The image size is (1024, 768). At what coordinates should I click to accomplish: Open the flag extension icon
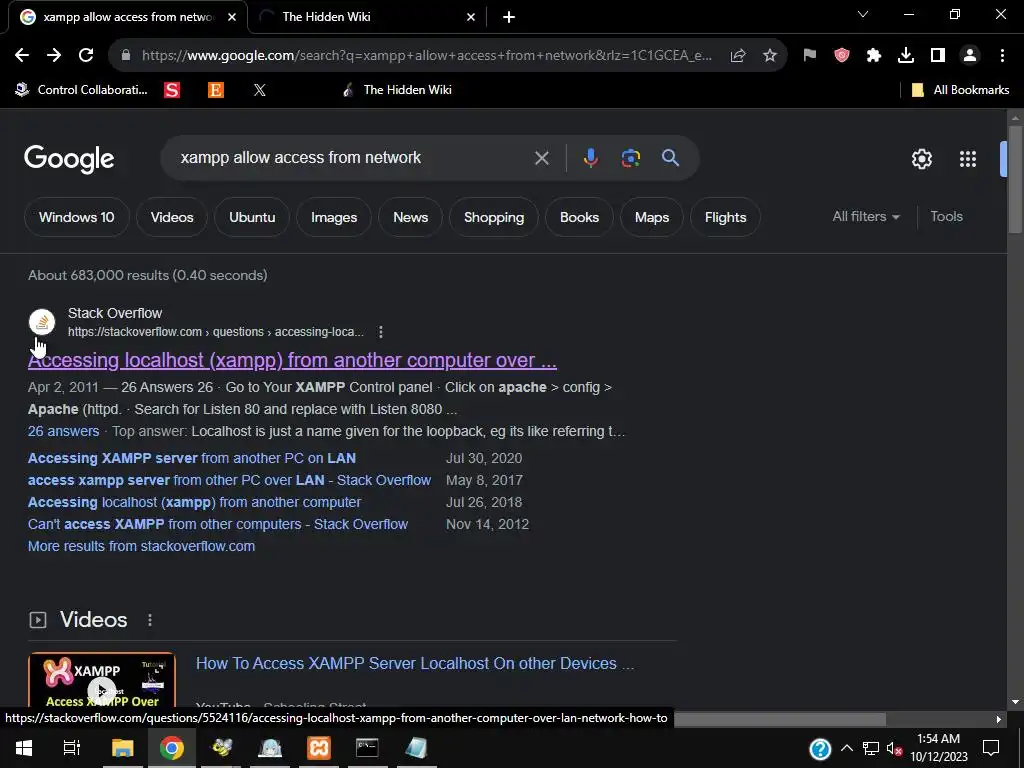click(x=810, y=56)
